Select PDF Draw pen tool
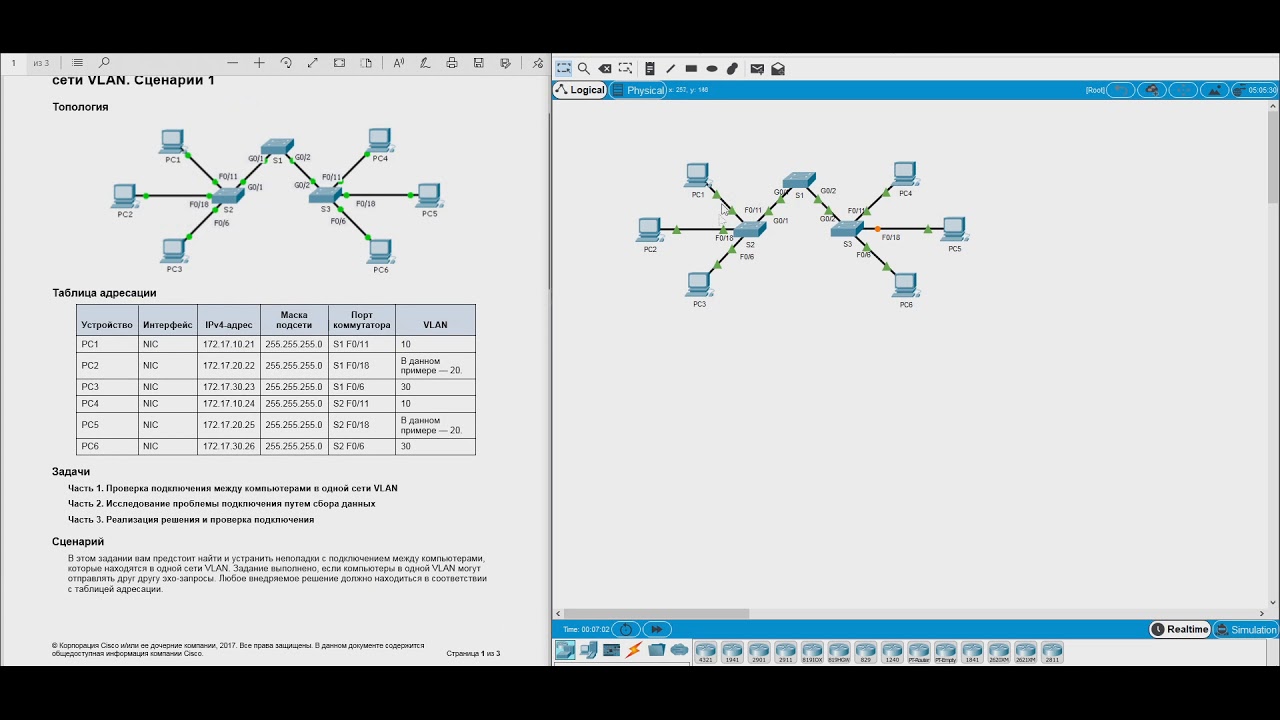The width and height of the screenshot is (1280, 720). (x=425, y=63)
